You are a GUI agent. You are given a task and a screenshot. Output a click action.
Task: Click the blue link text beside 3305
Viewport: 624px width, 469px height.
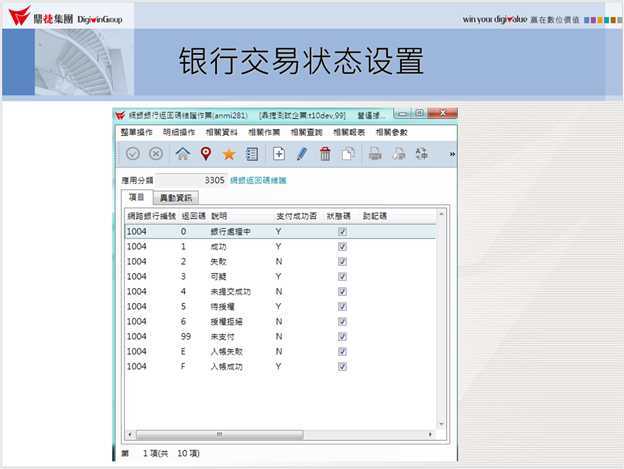pos(258,180)
